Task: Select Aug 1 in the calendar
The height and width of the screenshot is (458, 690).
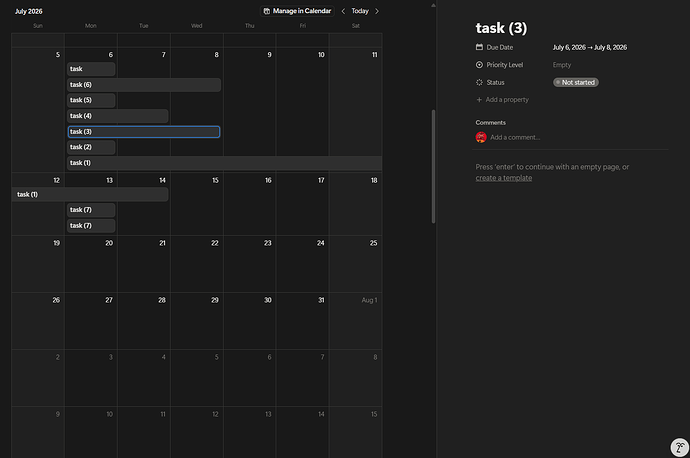Action: point(369,300)
